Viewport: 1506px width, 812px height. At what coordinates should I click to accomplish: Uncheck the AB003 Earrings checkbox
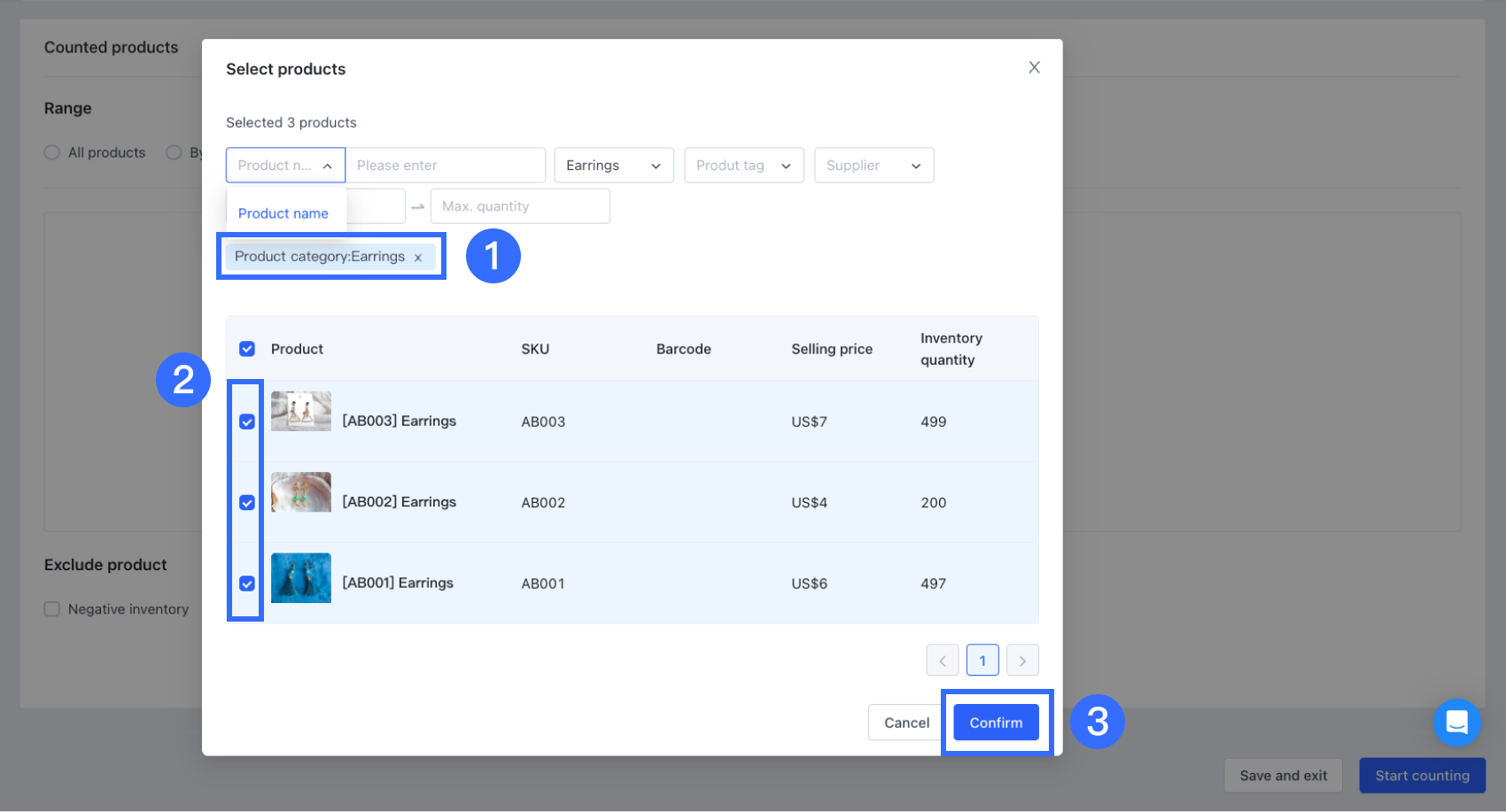(x=247, y=421)
